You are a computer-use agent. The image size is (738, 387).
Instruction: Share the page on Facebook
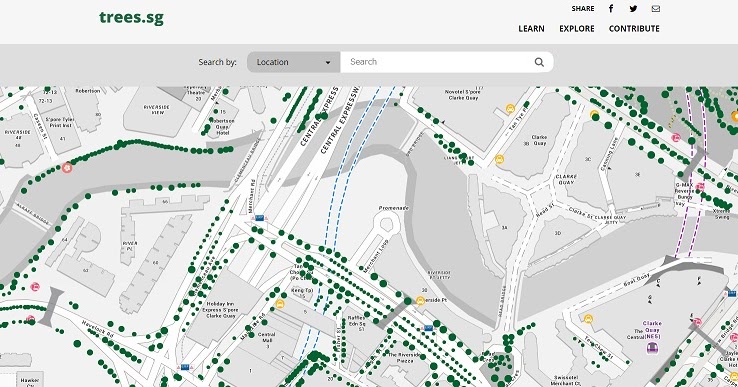[611, 8]
